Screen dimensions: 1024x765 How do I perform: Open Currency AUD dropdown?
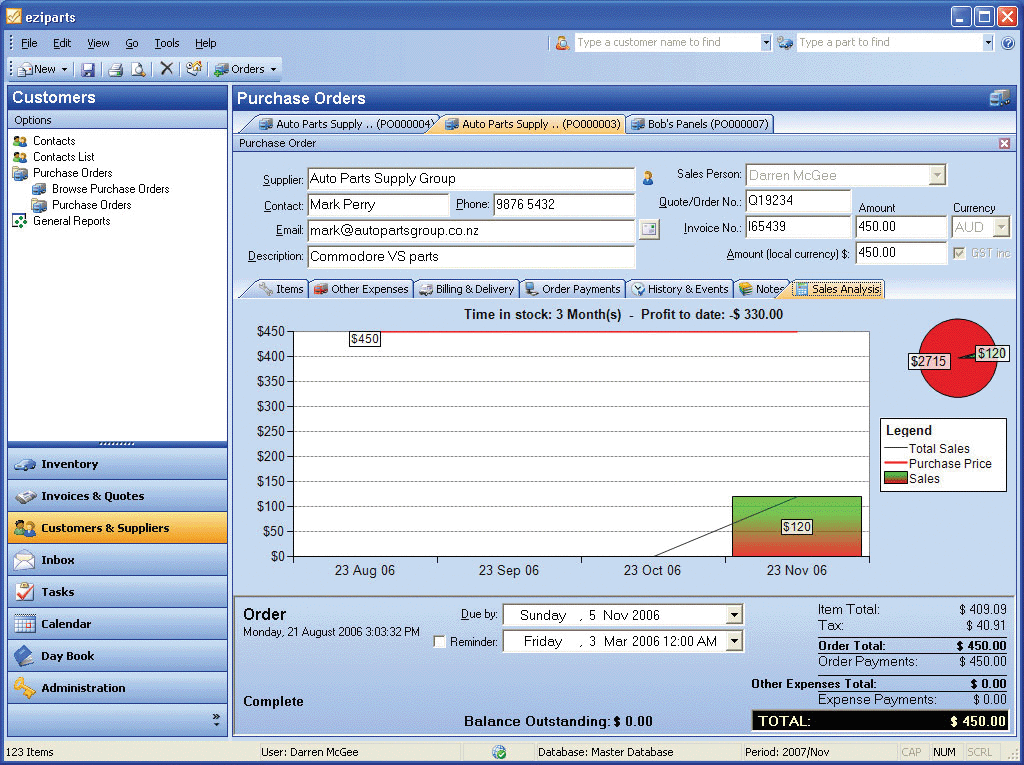tap(1001, 227)
